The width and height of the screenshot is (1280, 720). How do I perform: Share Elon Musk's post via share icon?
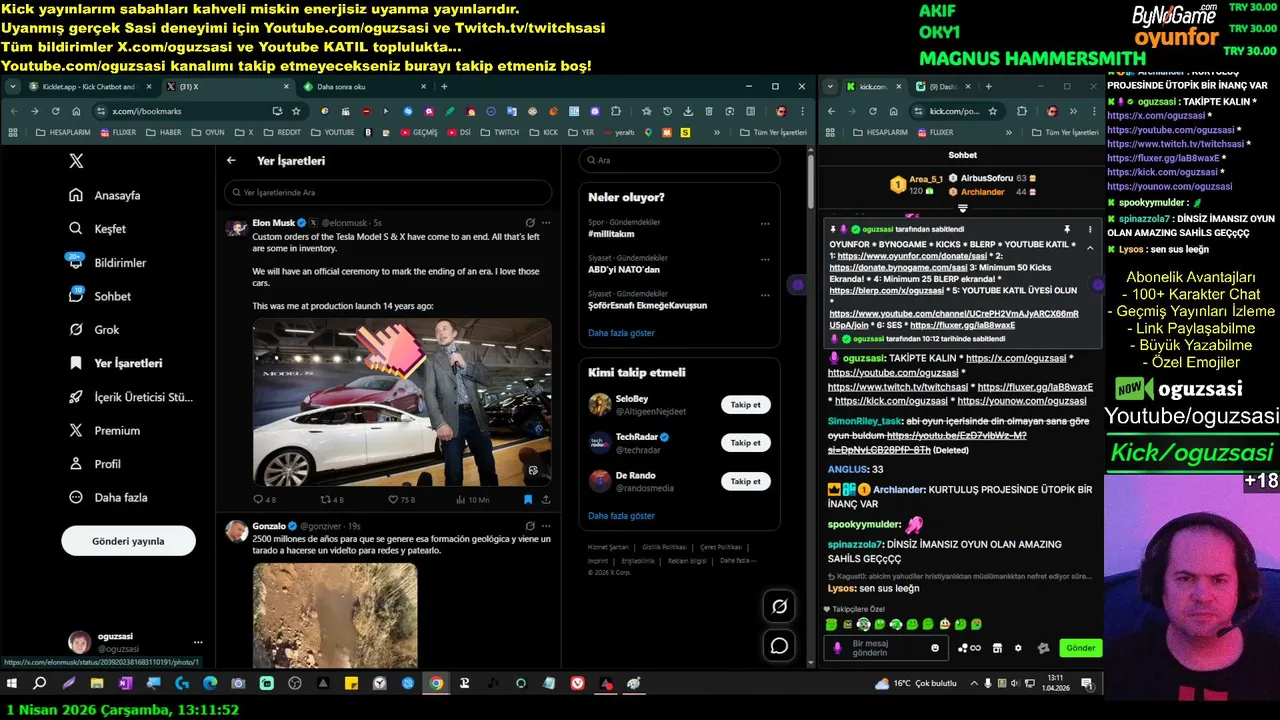pyautogui.click(x=546, y=499)
